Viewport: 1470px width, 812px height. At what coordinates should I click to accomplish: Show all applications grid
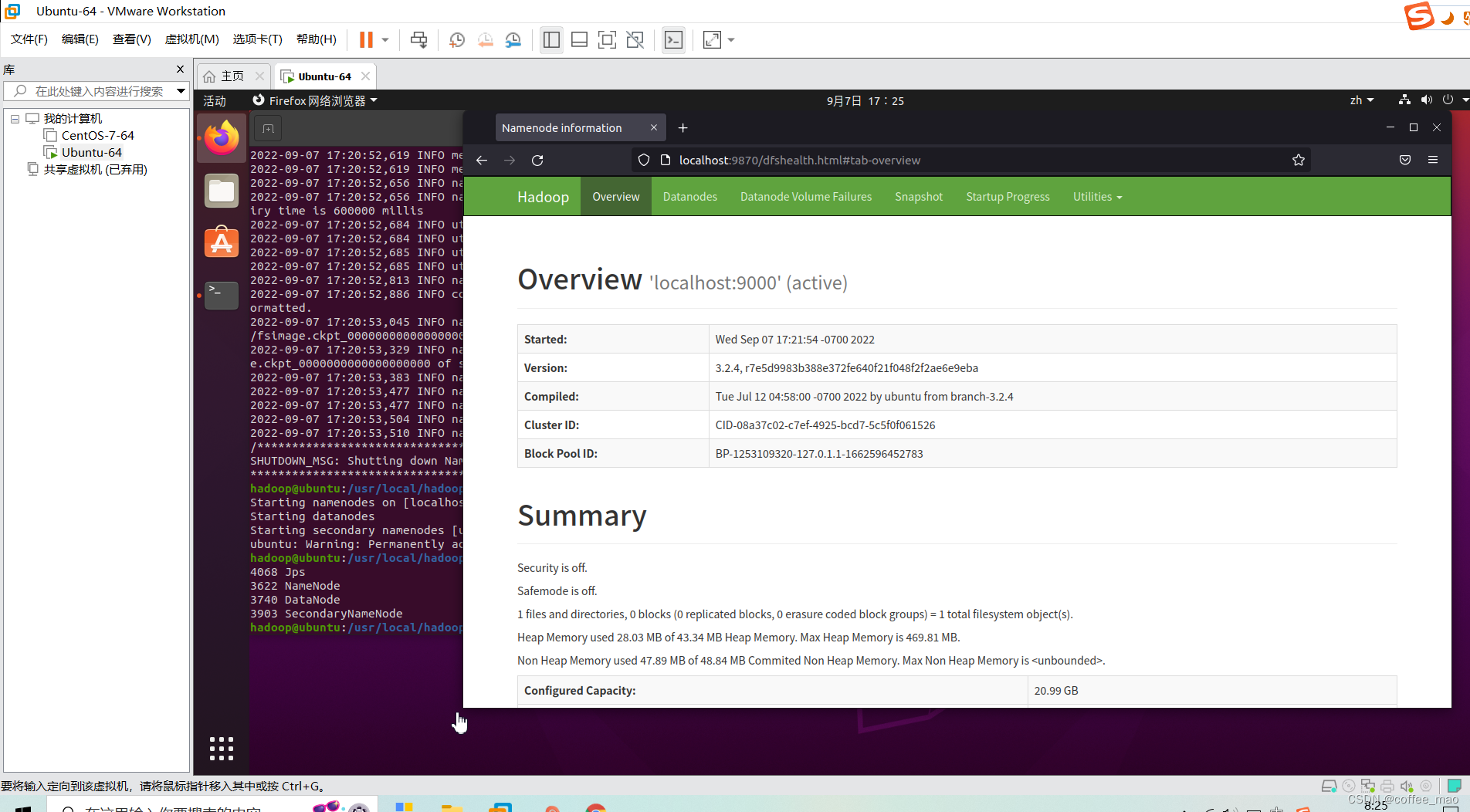tap(222, 749)
